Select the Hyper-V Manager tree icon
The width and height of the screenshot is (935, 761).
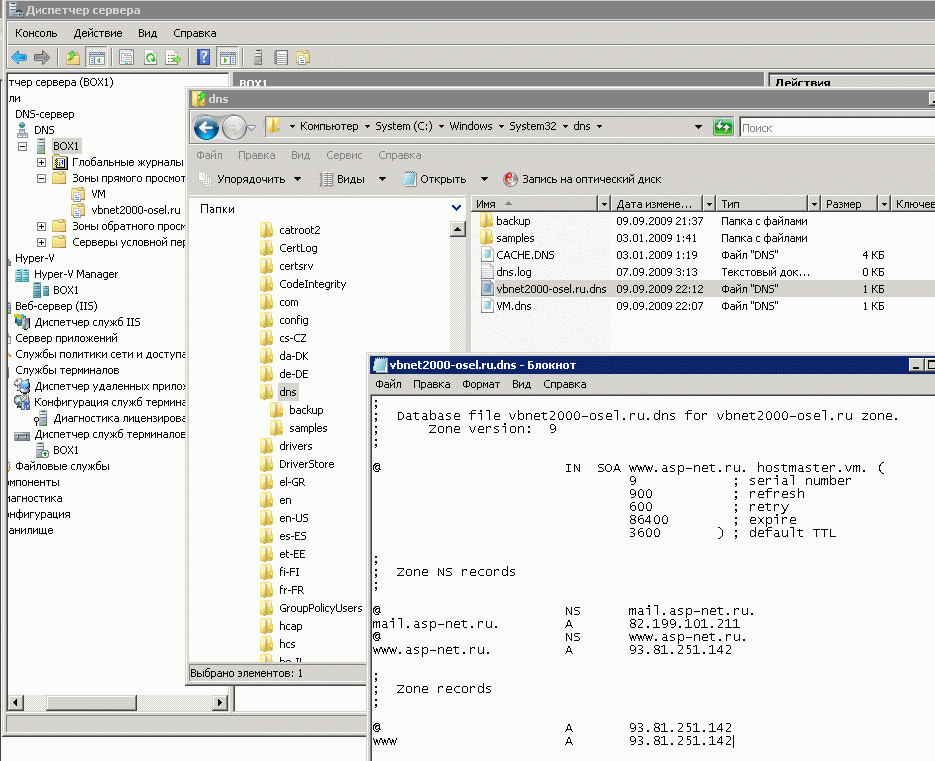pos(22,274)
